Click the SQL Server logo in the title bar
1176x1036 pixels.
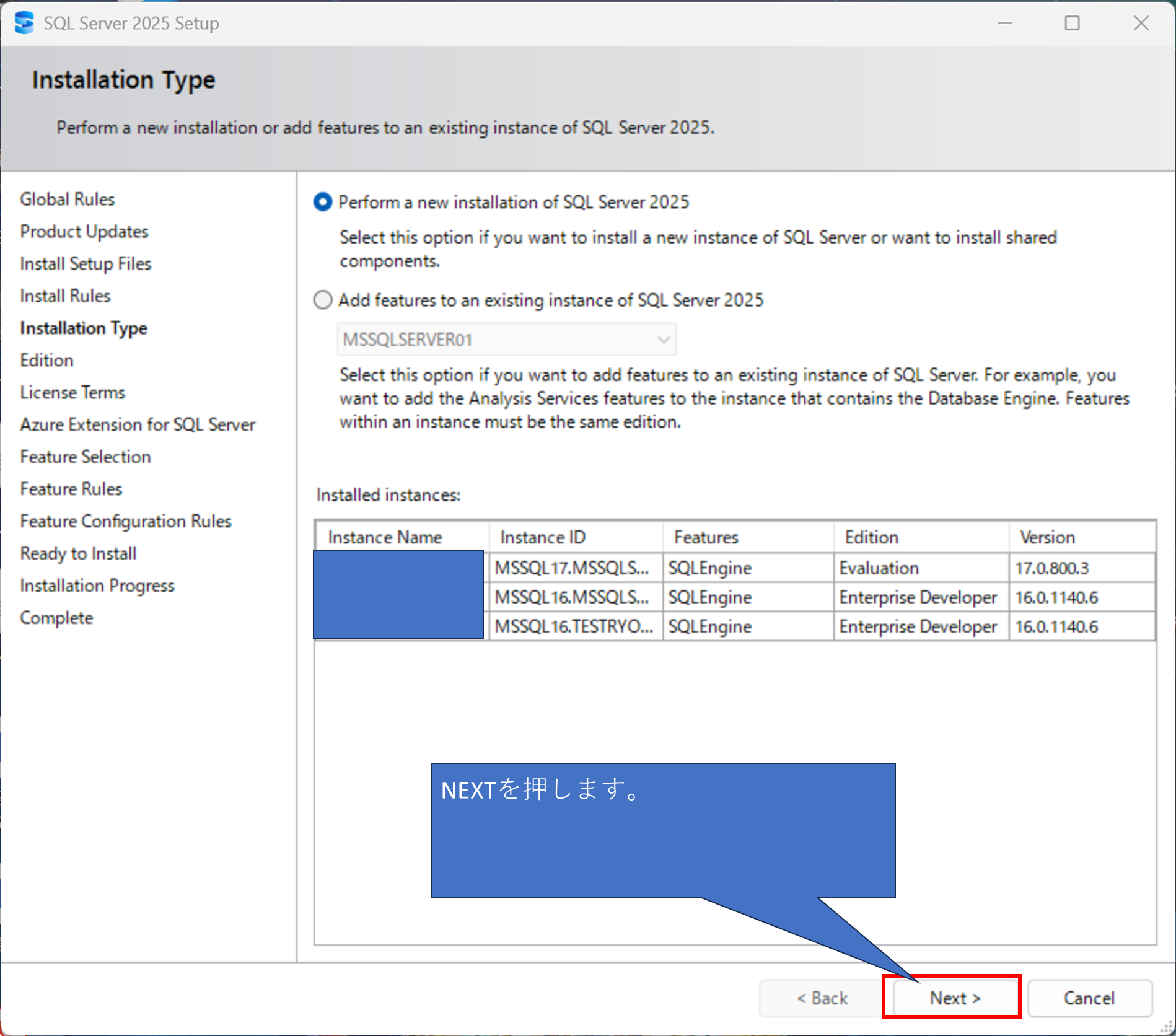click(24, 23)
